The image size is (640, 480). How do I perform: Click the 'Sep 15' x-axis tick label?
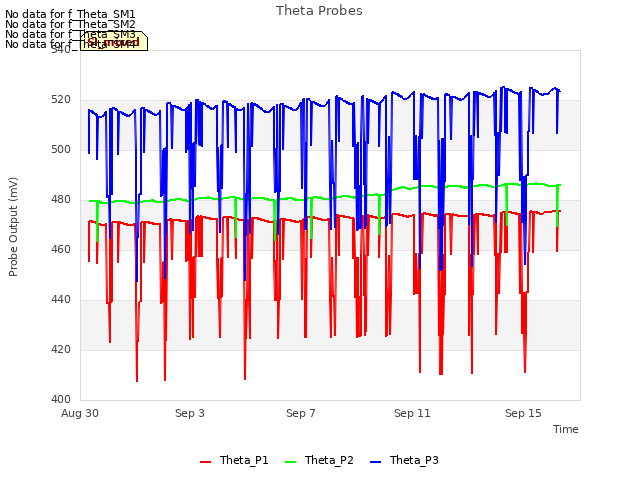pyautogui.click(x=523, y=413)
